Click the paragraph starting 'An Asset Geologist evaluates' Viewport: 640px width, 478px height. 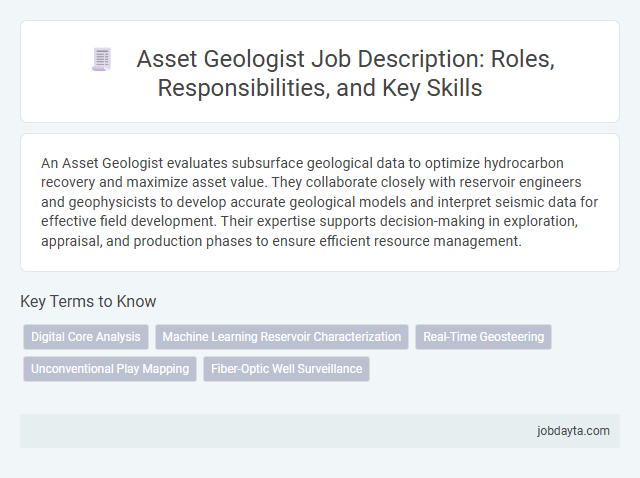(x=320, y=202)
